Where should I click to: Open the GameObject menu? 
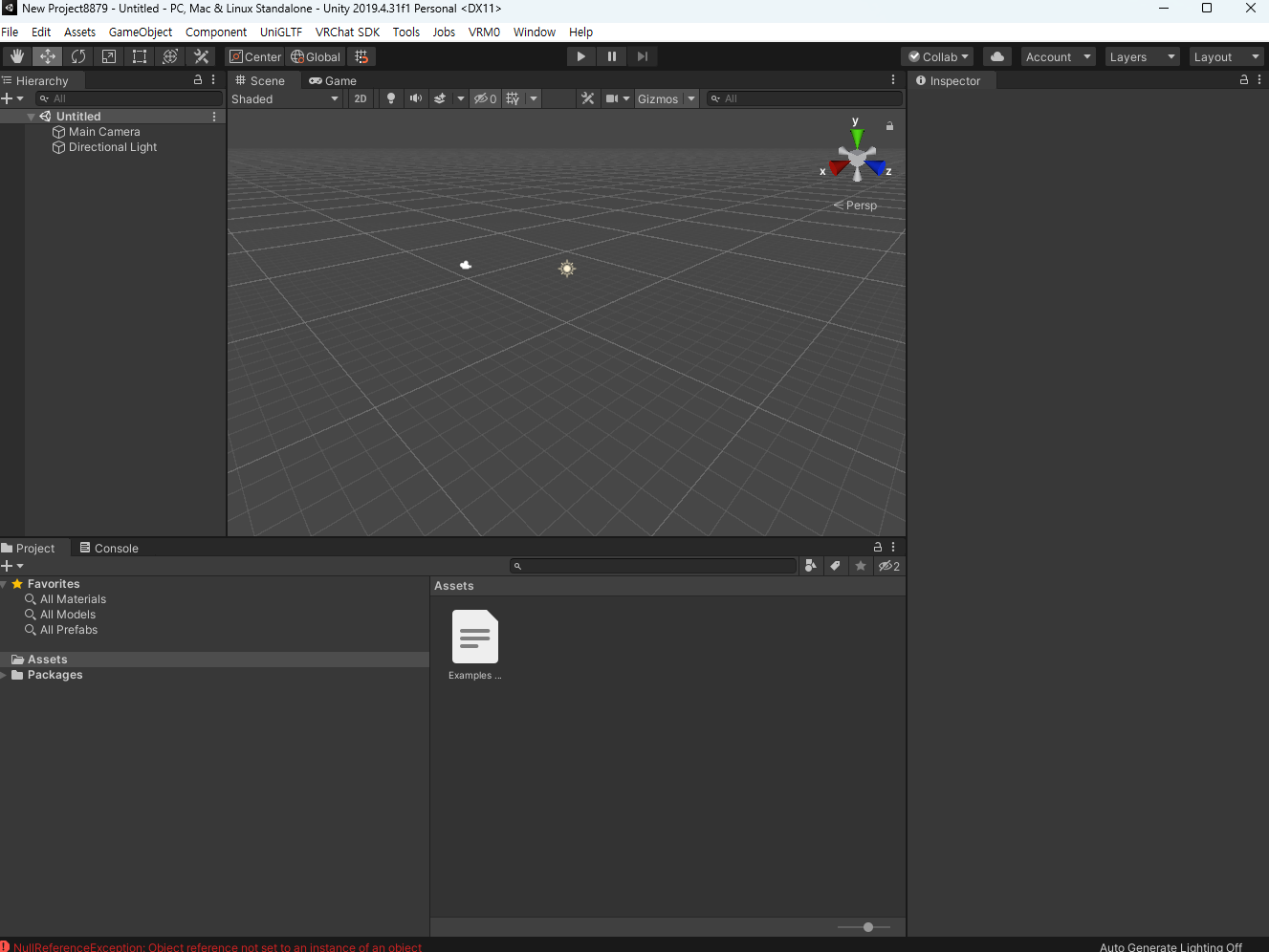(141, 32)
